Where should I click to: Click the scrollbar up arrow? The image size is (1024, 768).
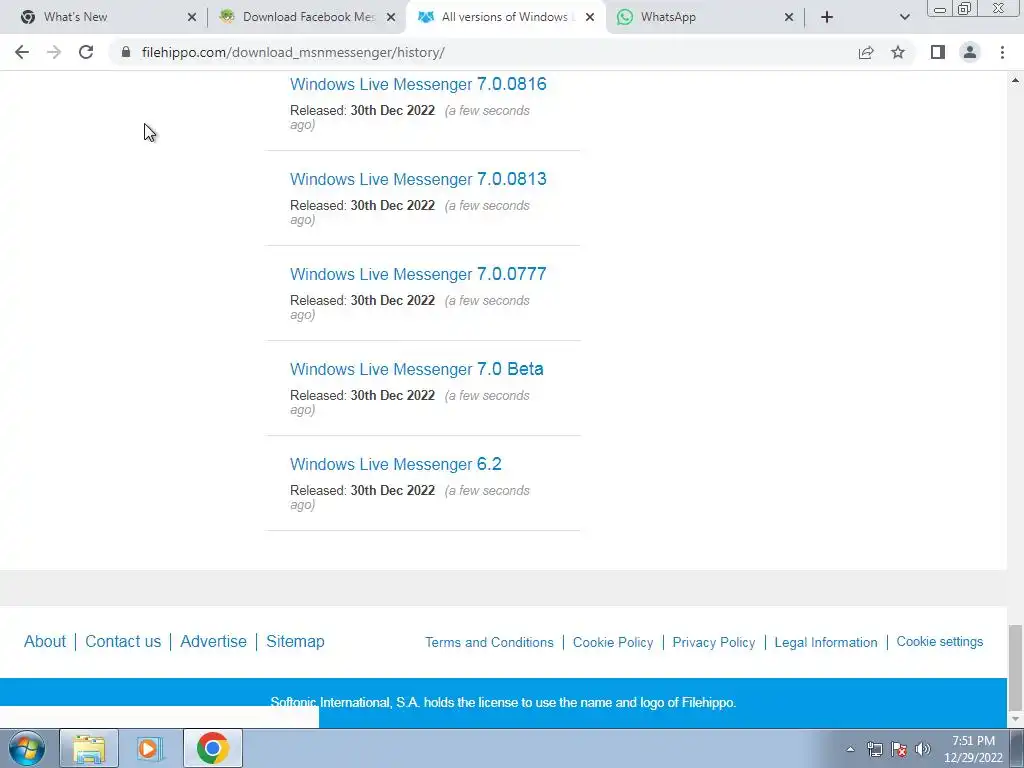pos(1015,80)
